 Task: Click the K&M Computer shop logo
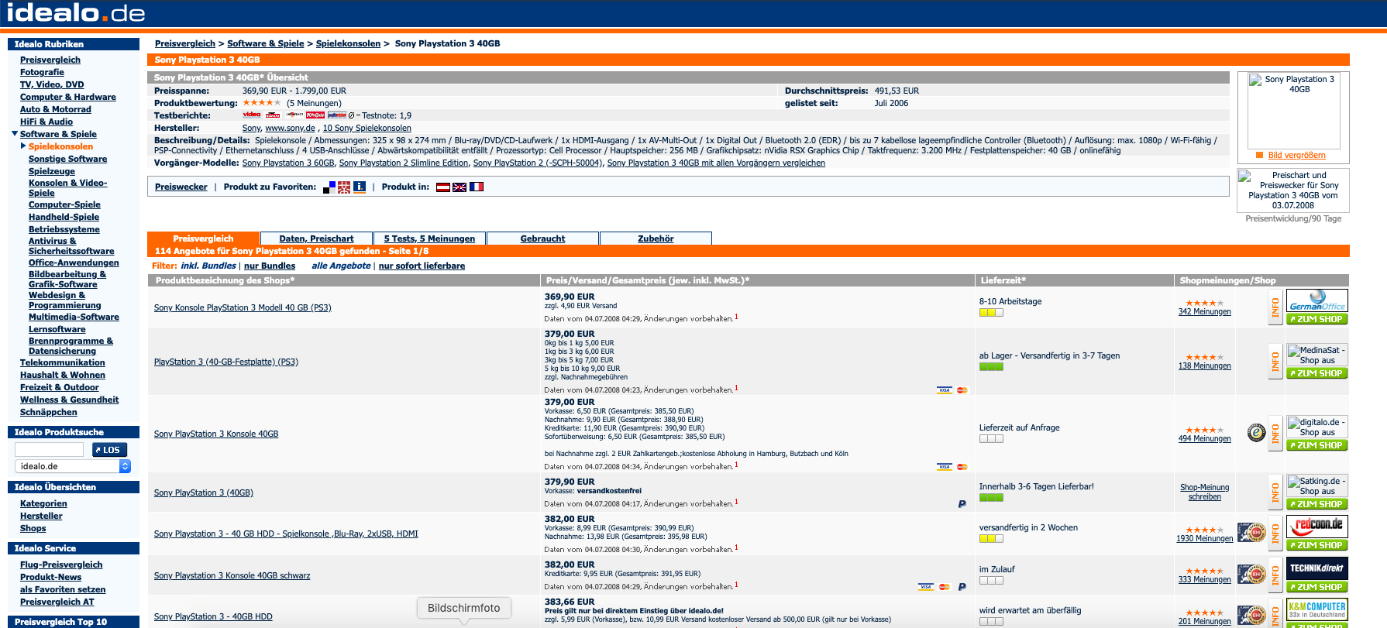(x=1317, y=610)
